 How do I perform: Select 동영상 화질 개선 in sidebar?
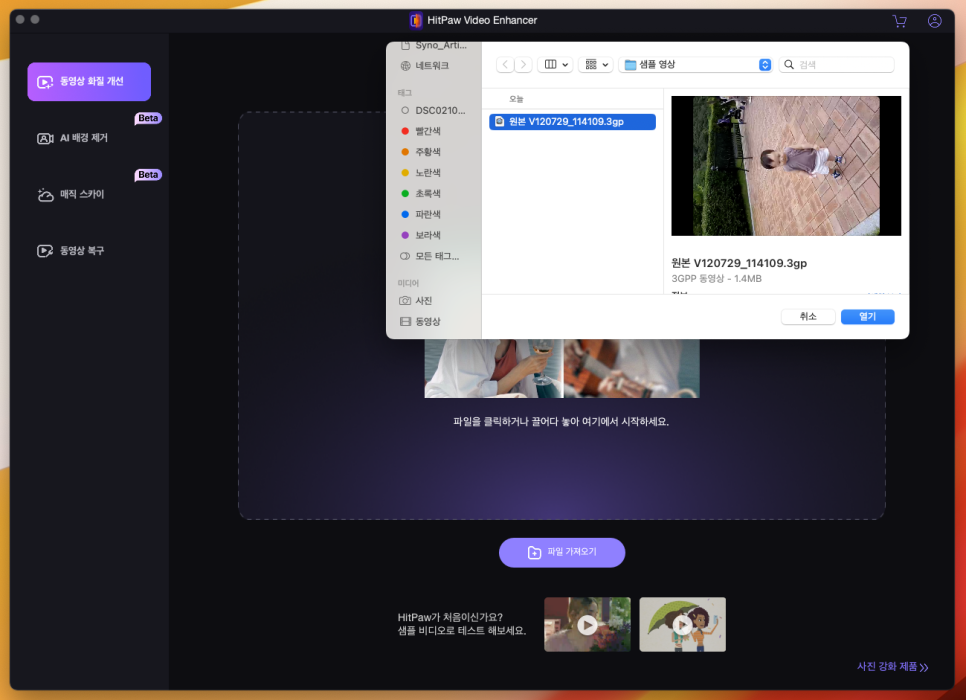pyautogui.click(x=89, y=81)
